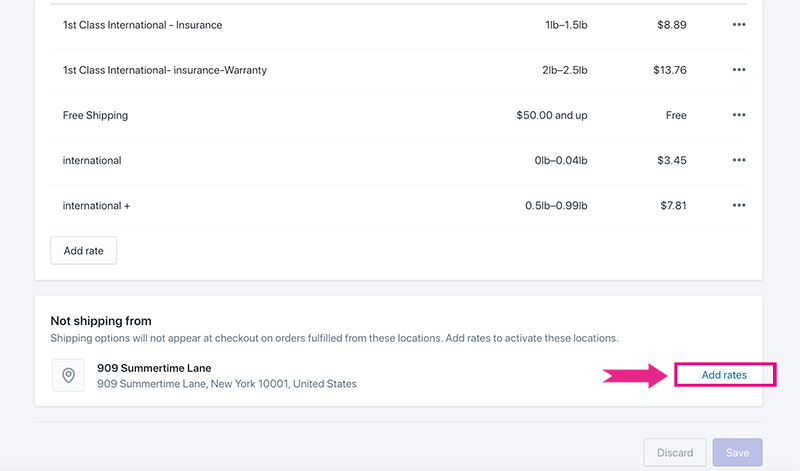
Task: Save the shipping settings
Action: (737, 453)
